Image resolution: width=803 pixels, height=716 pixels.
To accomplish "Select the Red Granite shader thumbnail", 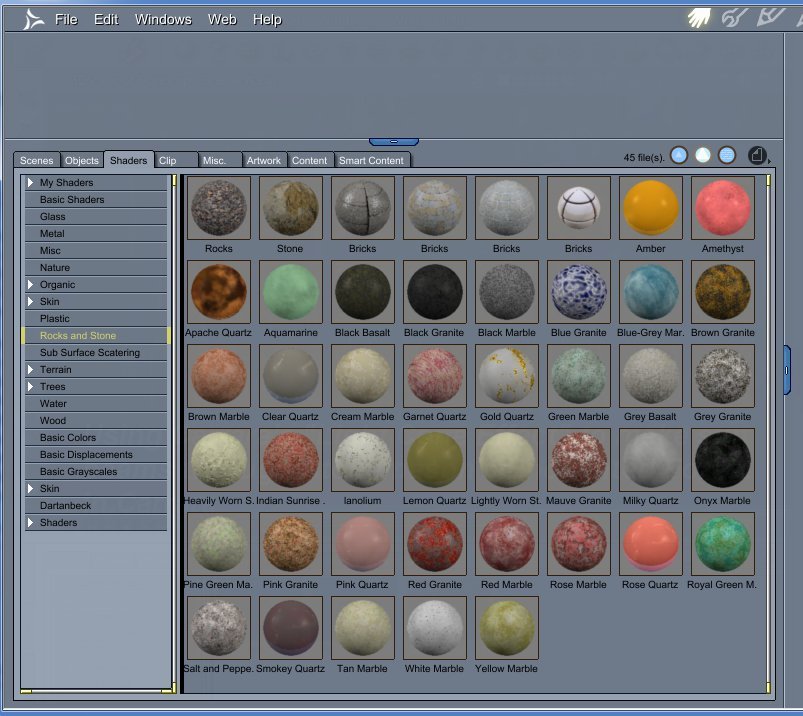I will click(435, 544).
